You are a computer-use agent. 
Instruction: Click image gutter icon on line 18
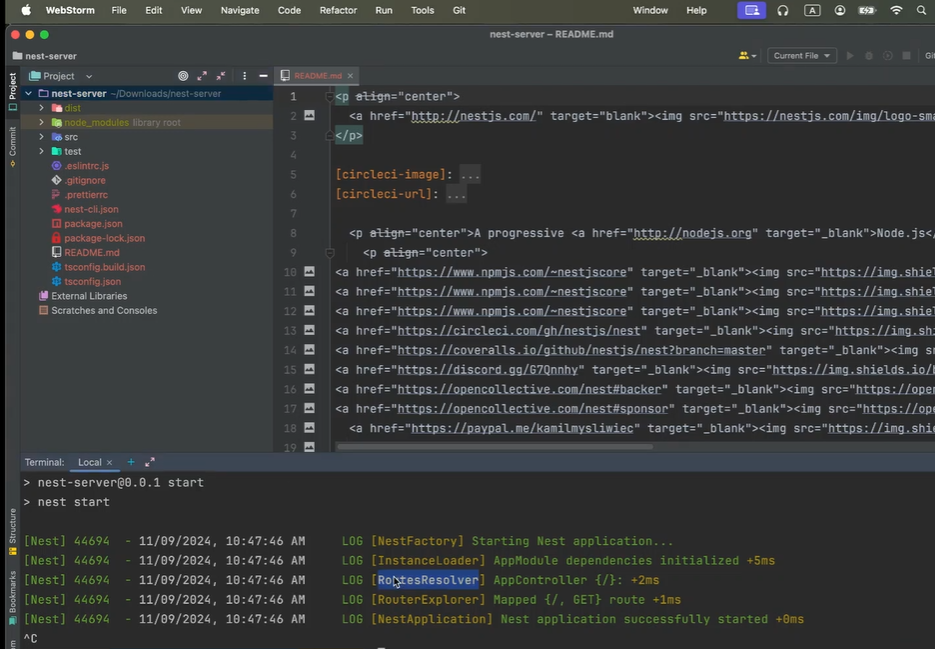pos(309,428)
